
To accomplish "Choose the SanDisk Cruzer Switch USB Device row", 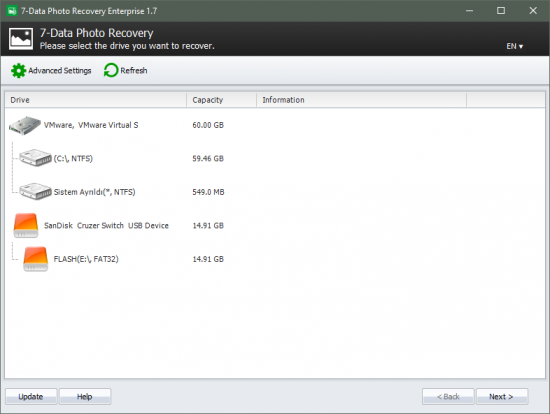I will pos(275,225).
